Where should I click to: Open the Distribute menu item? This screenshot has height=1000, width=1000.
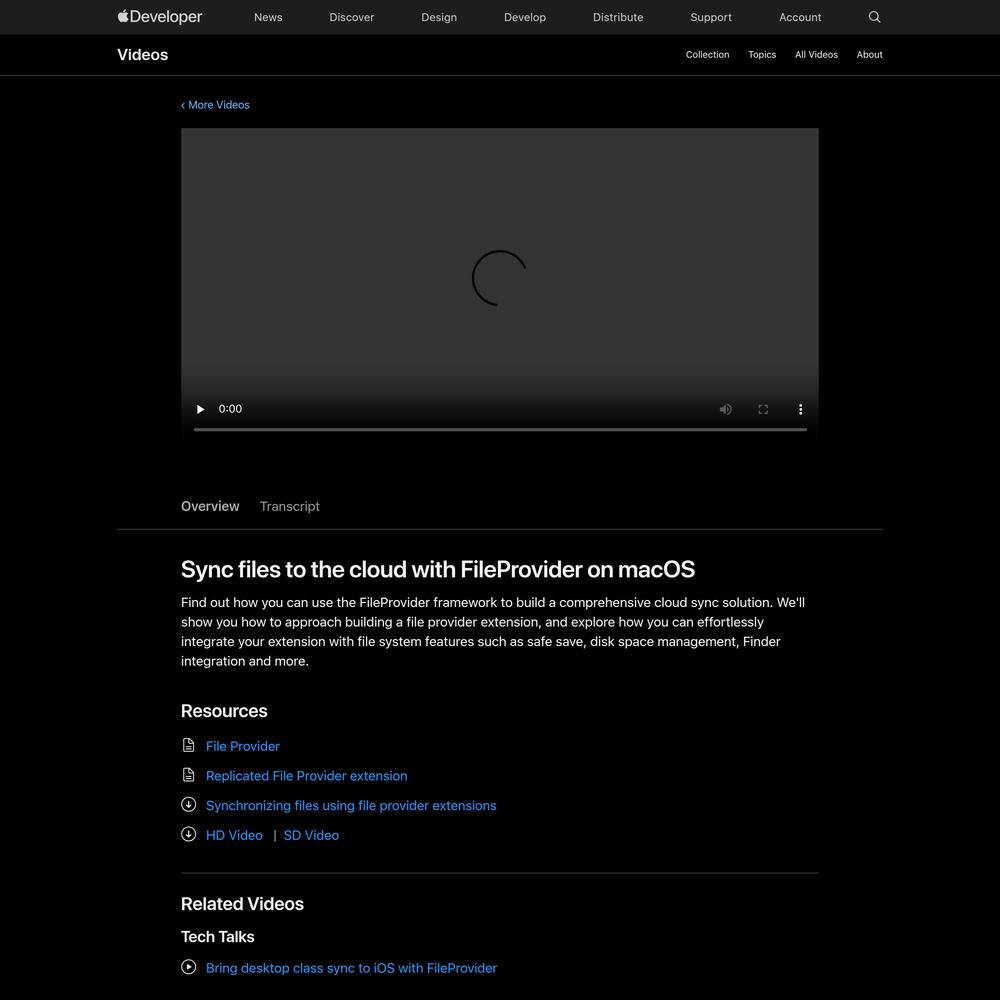pos(618,17)
